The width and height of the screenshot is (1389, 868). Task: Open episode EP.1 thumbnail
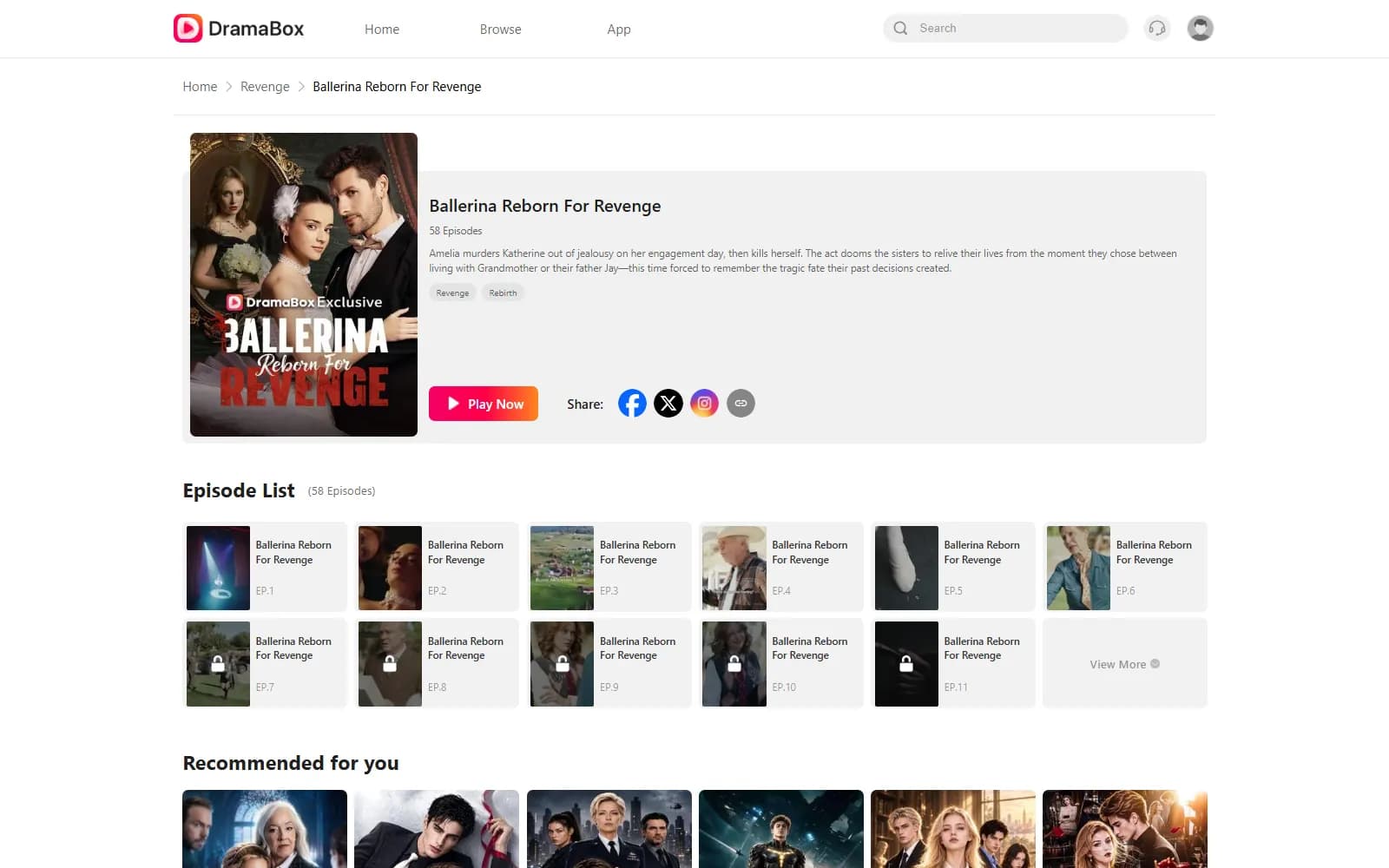[218, 568]
